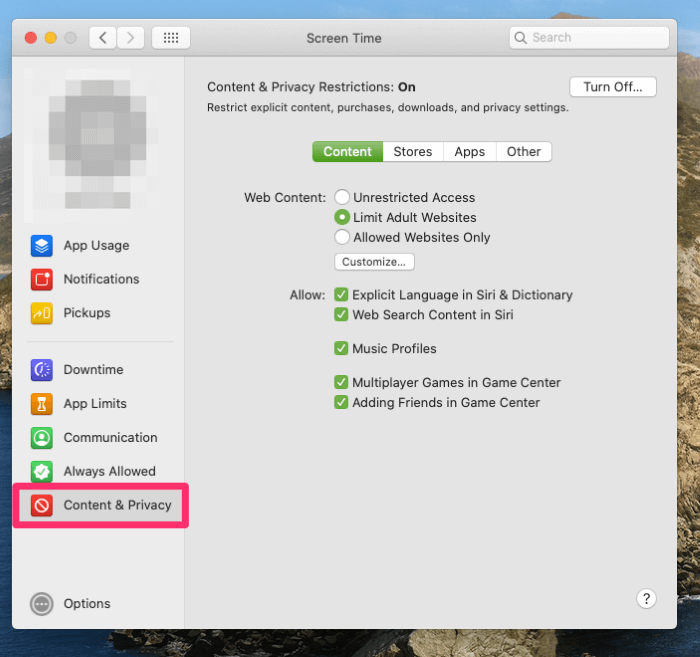Image resolution: width=700 pixels, height=657 pixels.
Task: Show all preferences using the grid button
Action: pyautogui.click(x=171, y=38)
